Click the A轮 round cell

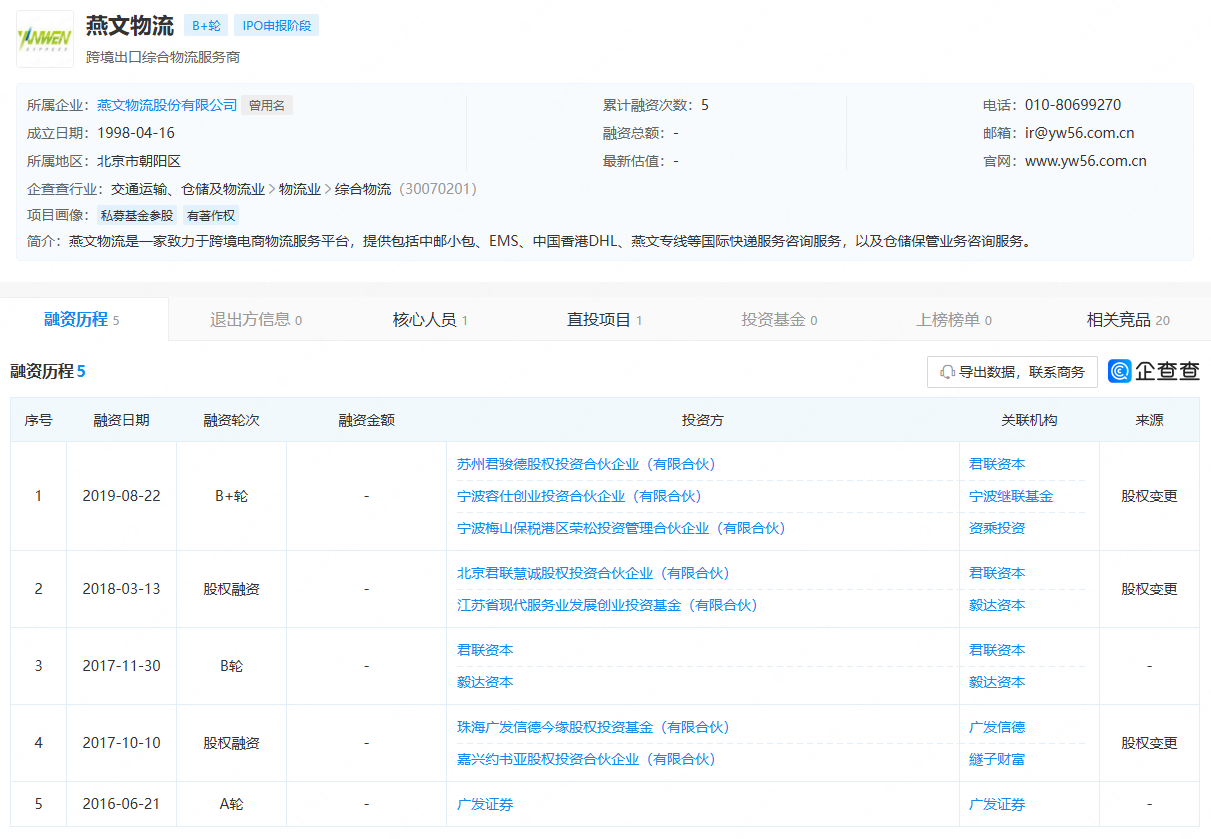pos(231,804)
